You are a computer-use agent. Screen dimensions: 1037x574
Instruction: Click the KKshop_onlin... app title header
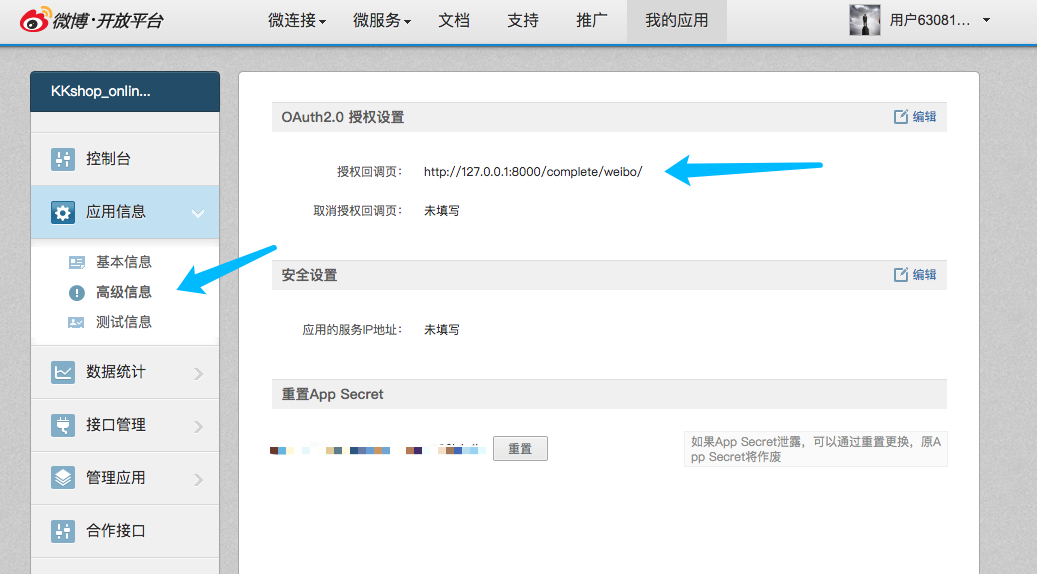(x=125, y=91)
